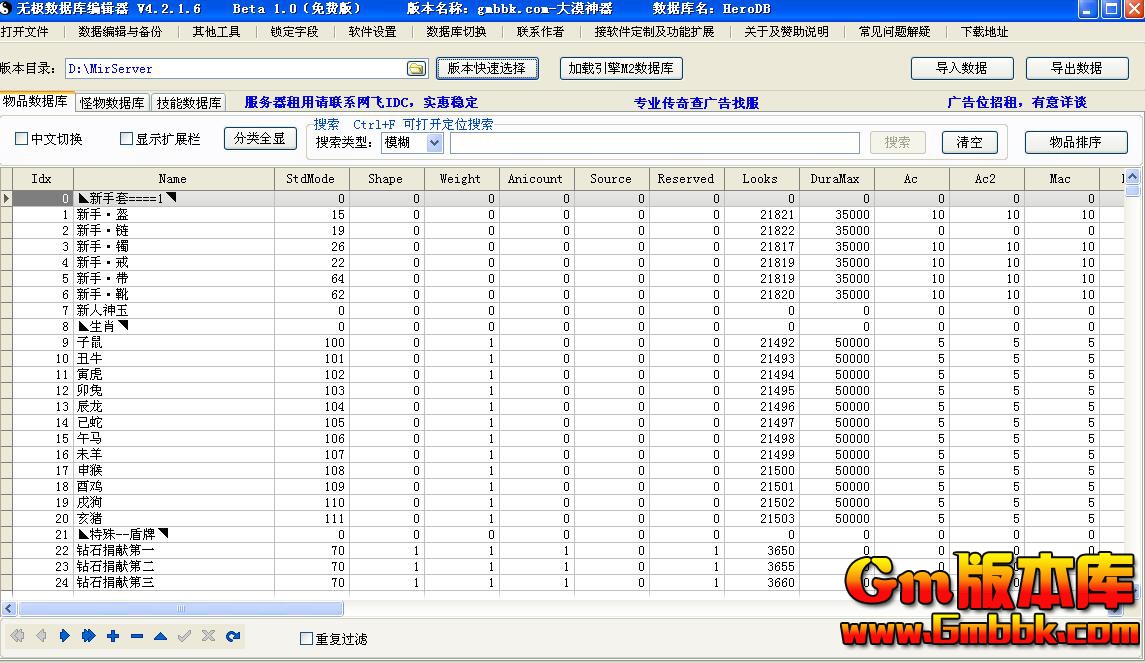The image size is (1145, 663).
Task: Jump to last record in navigator
Action: coord(88,636)
